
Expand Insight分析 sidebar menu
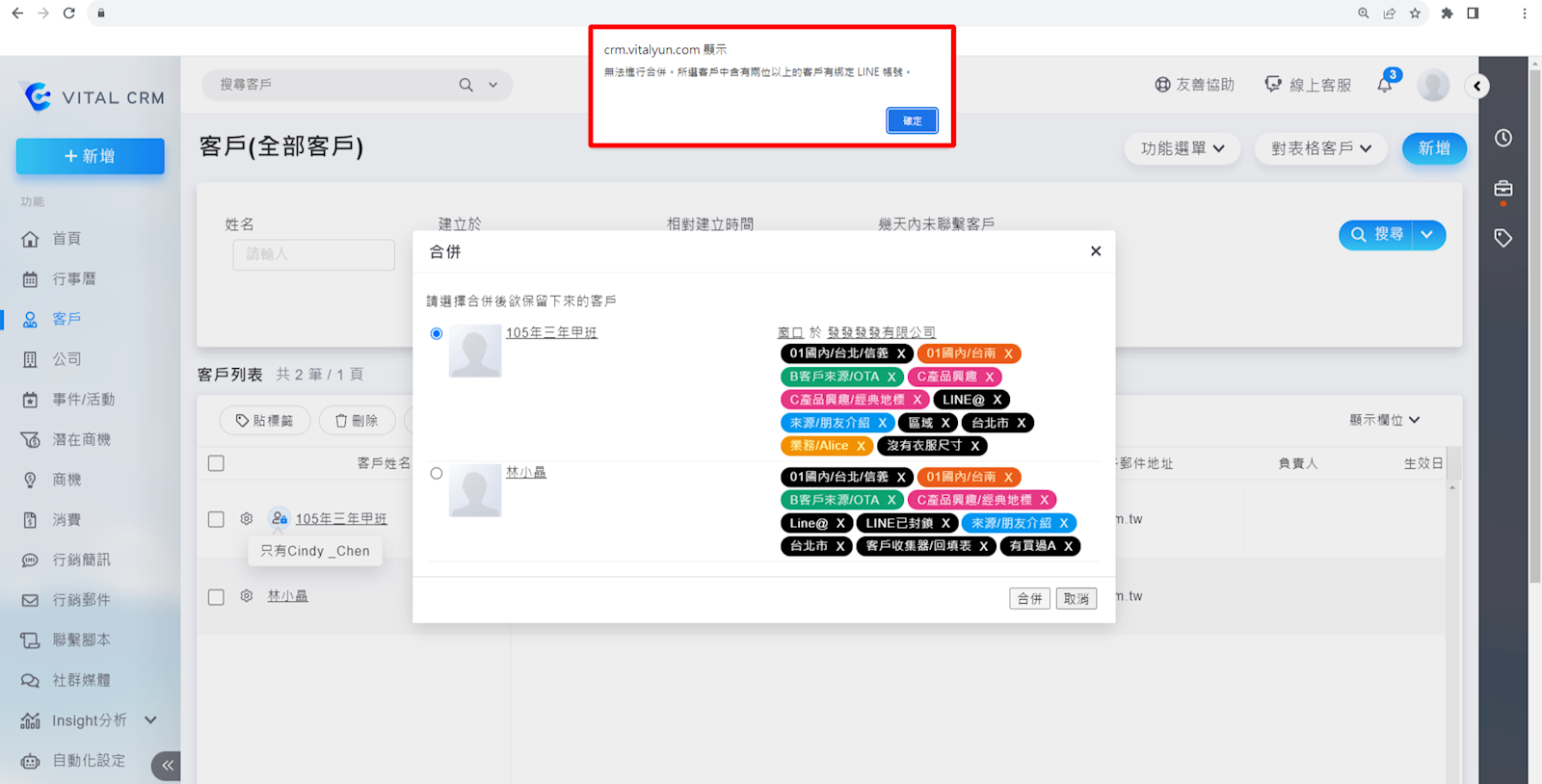click(150, 720)
